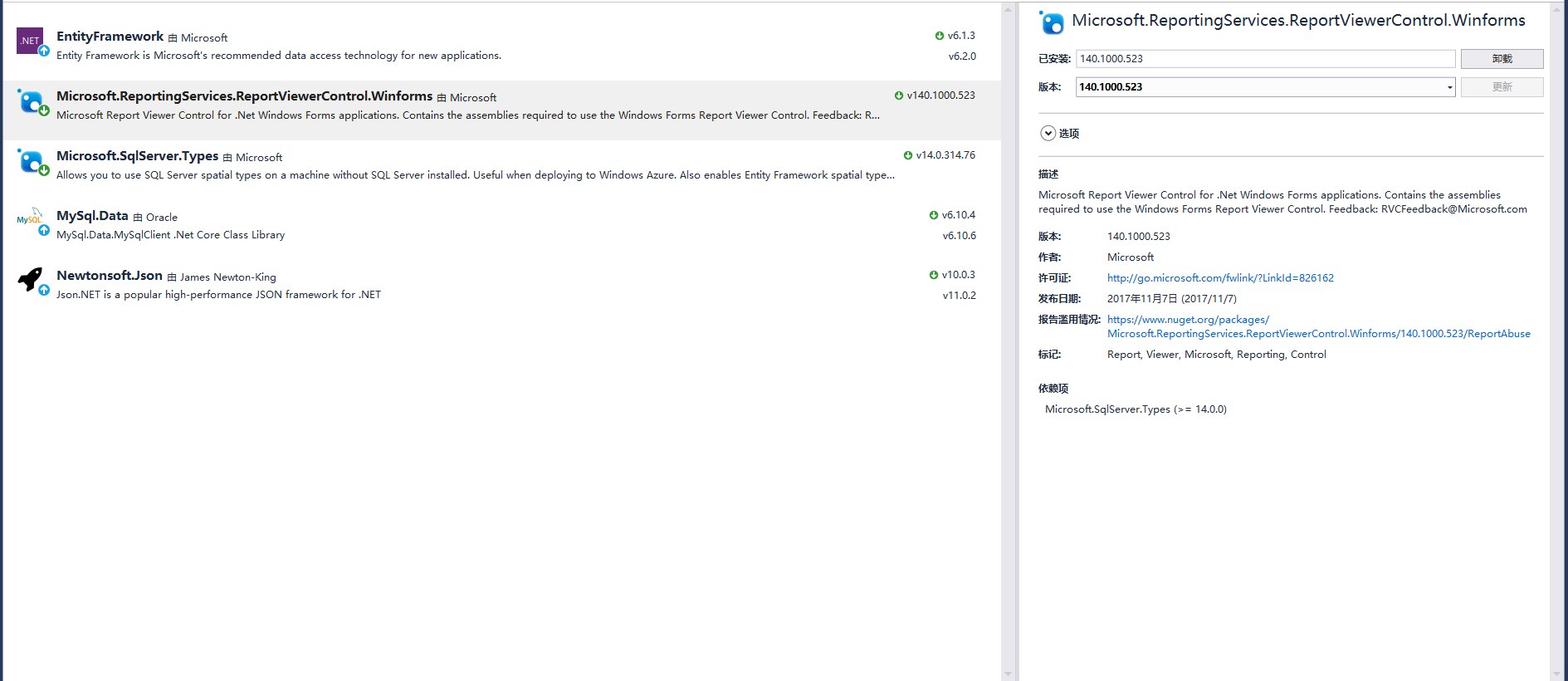Select Microsoft.ReportingServices.ReportViewerControl.Winforms list title
The height and width of the screenshot is (681, 1568).
click(x=244, y=96)
